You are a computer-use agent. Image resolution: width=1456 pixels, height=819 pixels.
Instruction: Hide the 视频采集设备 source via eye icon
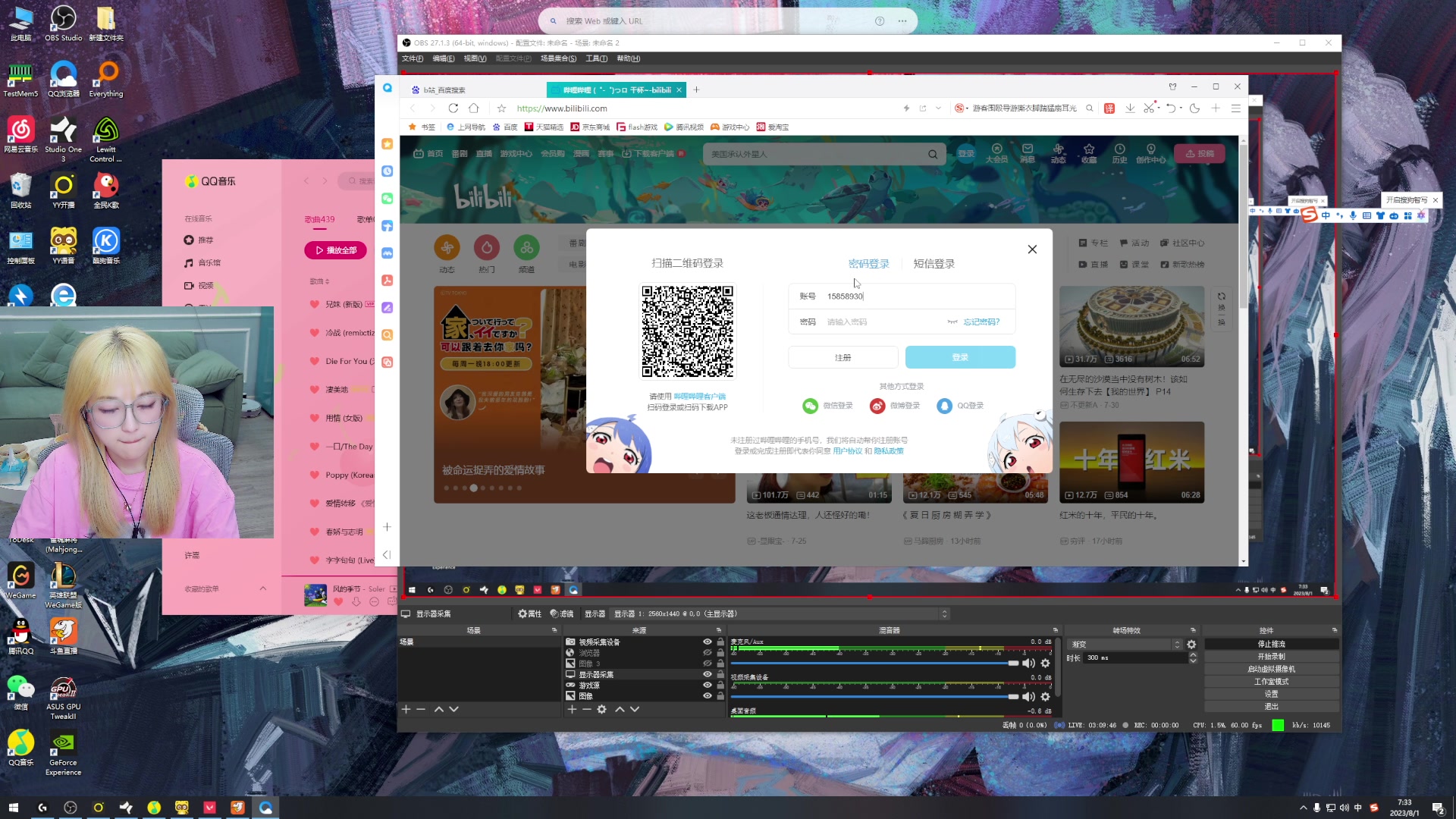click(x=707, y=642)
